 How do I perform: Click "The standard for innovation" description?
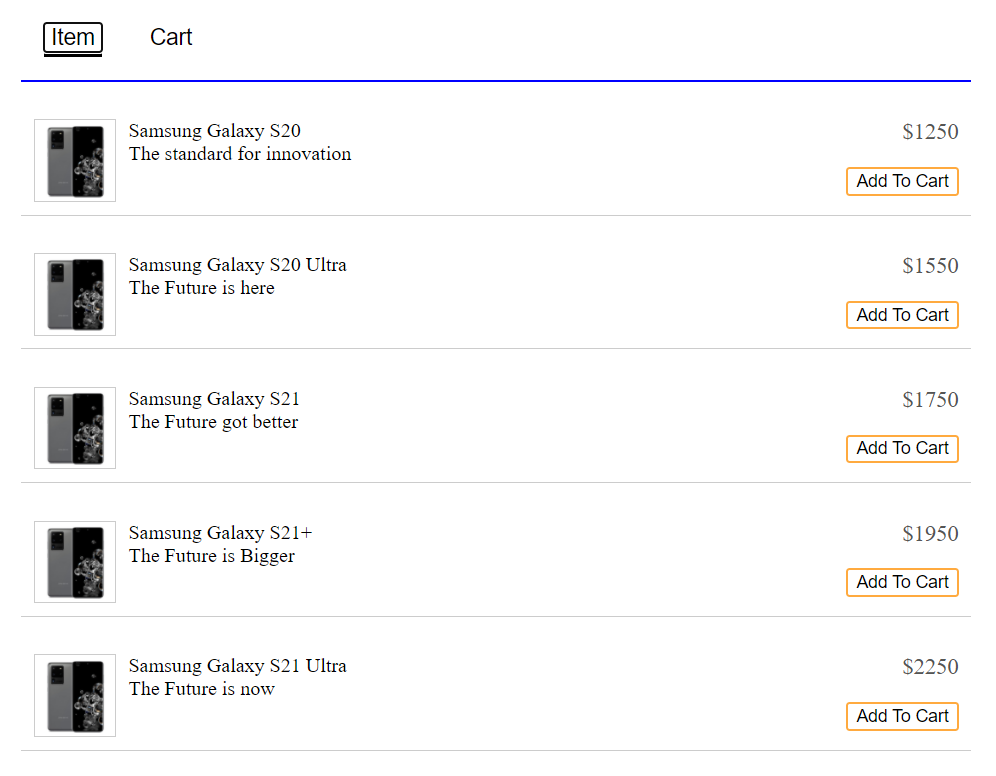point(240,154)
